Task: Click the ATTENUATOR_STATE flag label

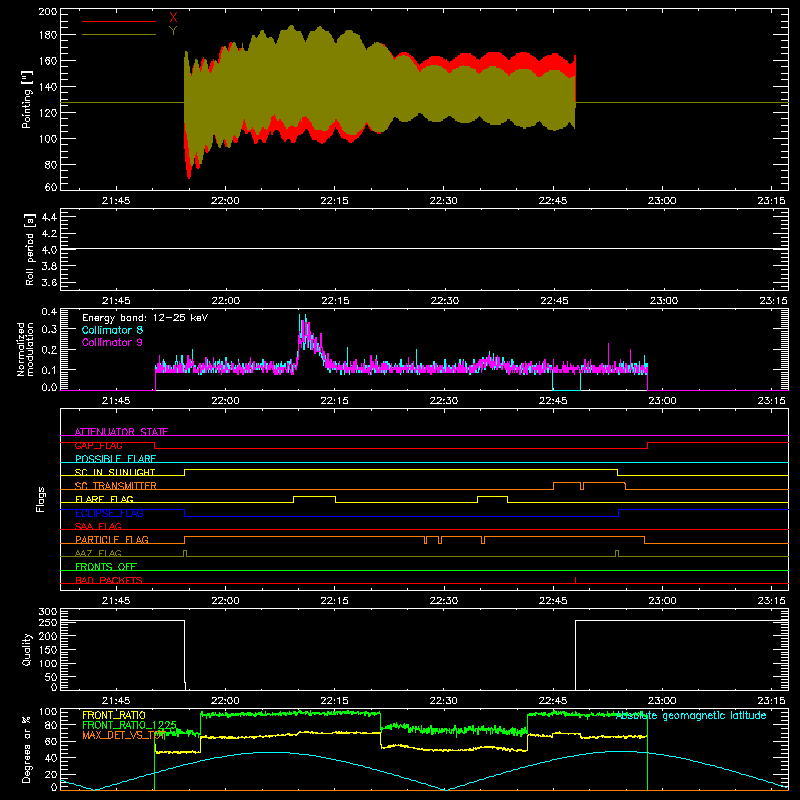Action: click(x=121, y=432)
